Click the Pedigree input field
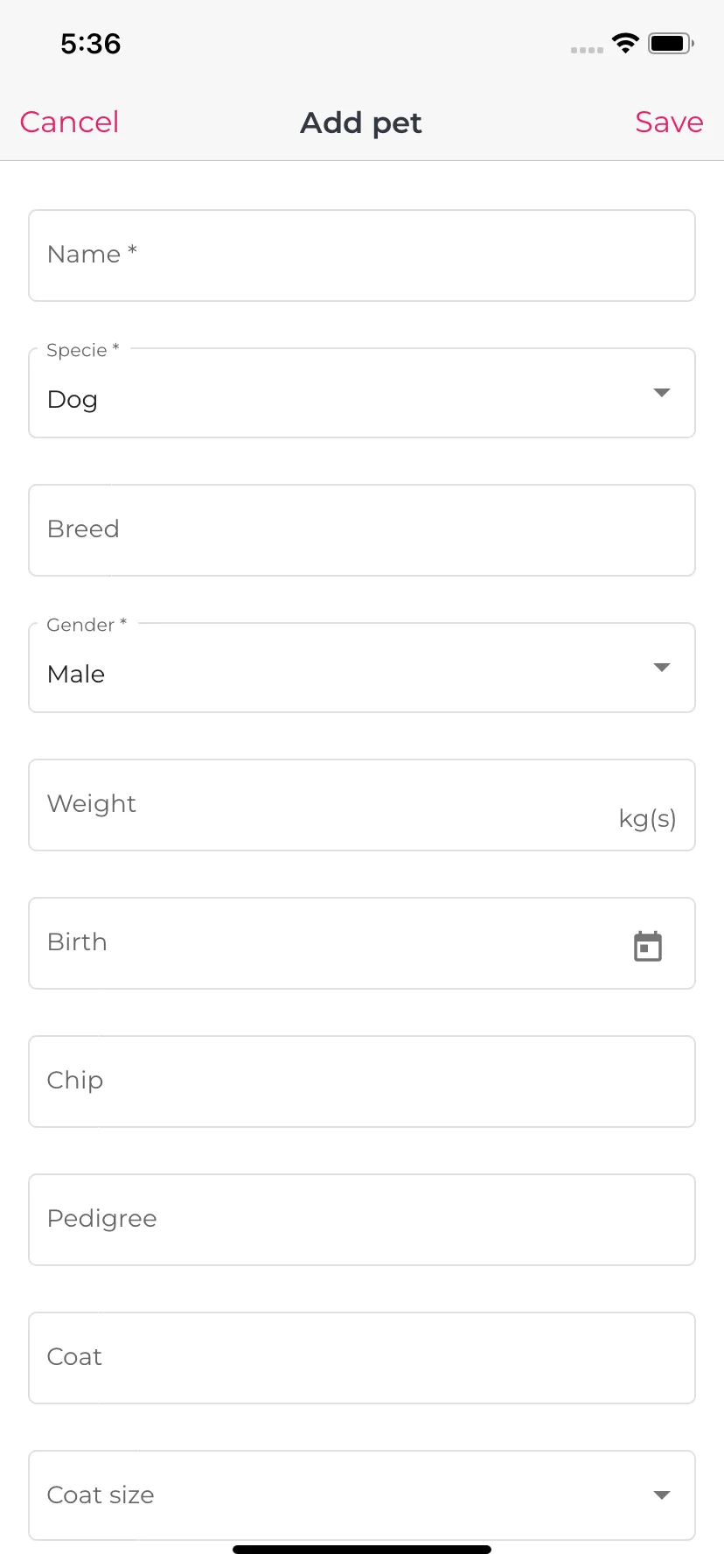The image size is (724, 1568). coord(362,1220)
